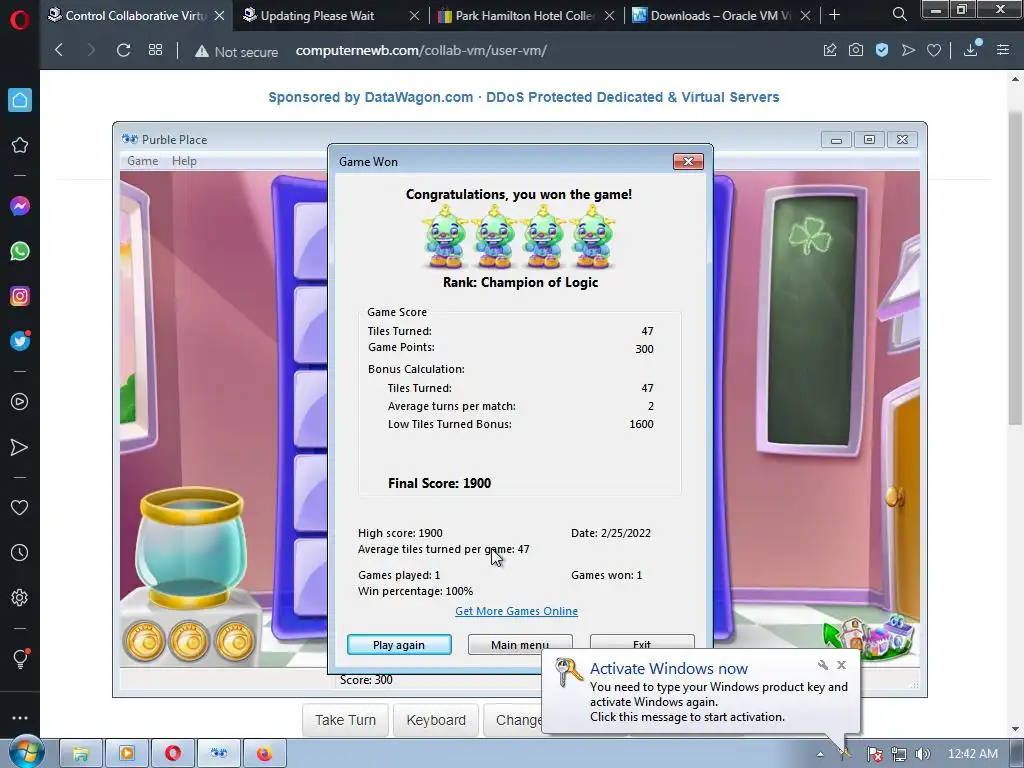1024x768 pixels.
Task: Click the Take Turn button
Action: pyautogui.click(x=345, y=720)
